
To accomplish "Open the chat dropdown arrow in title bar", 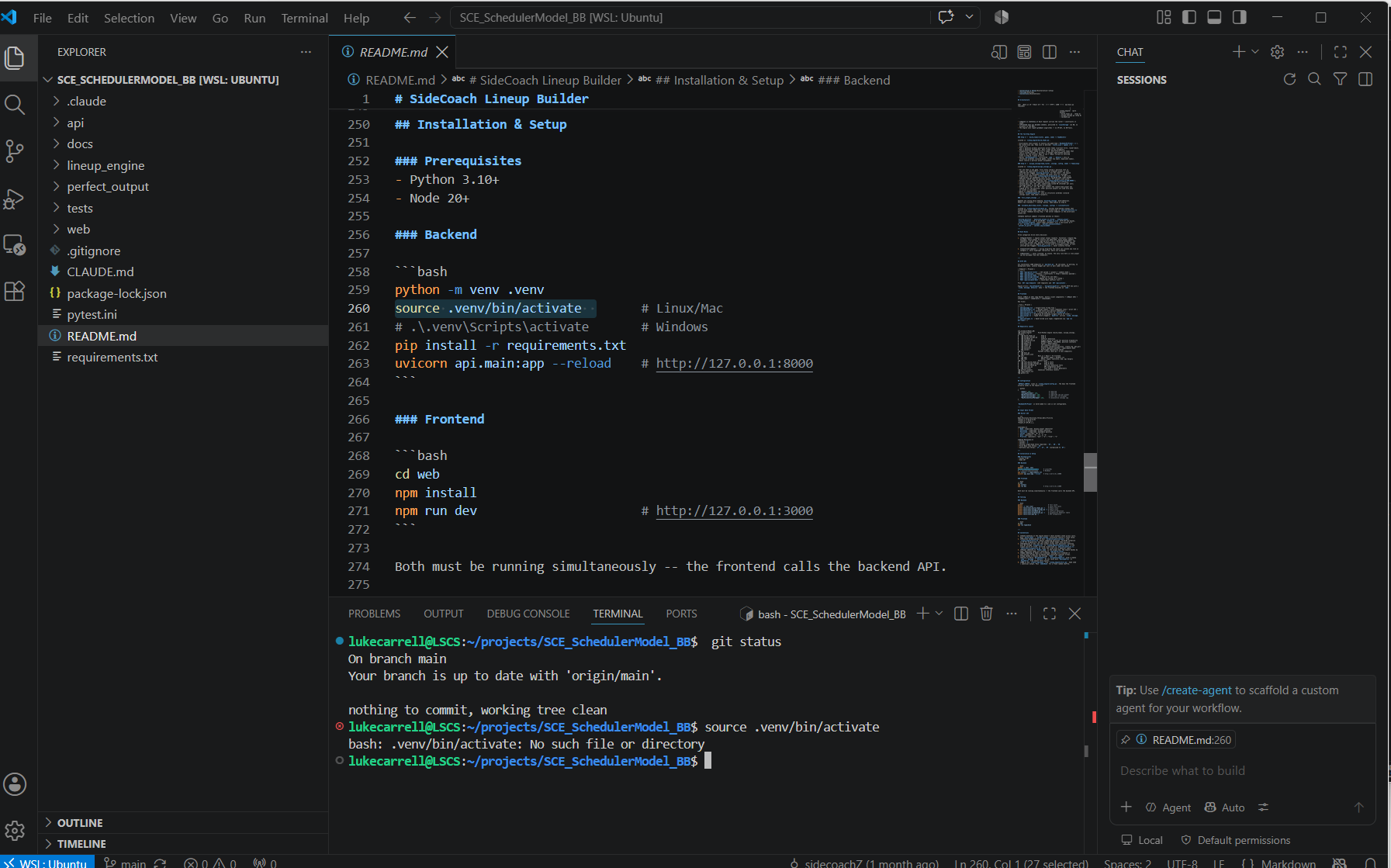I will 969,17.
